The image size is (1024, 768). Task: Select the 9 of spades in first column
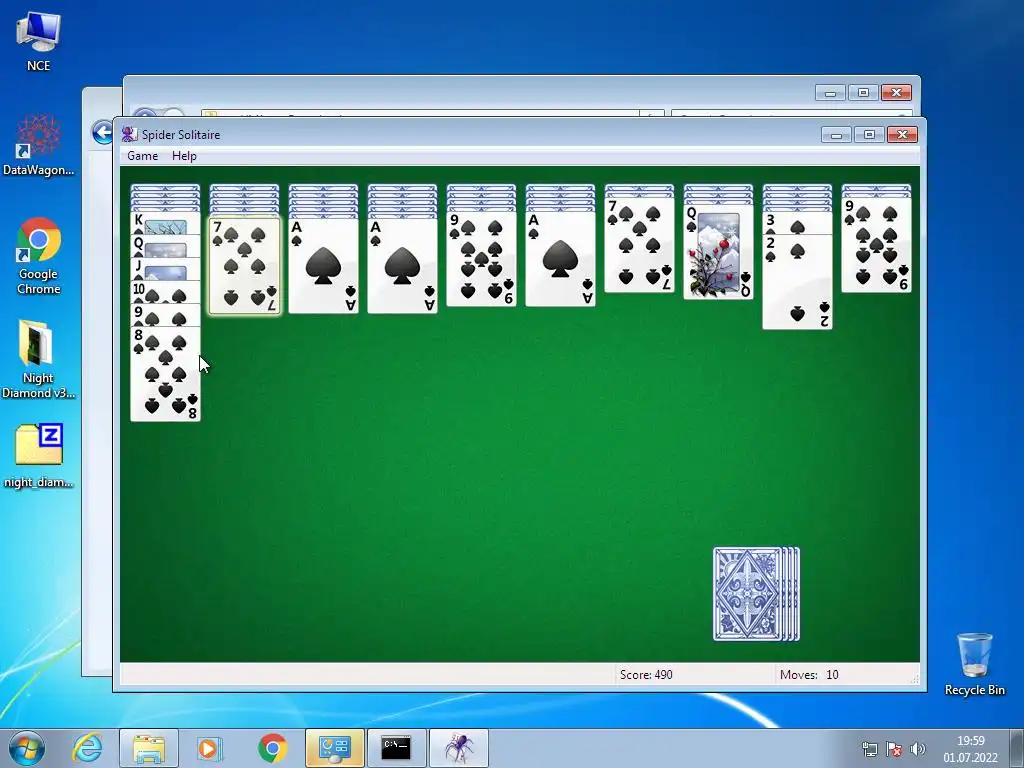tap(165, 315)
